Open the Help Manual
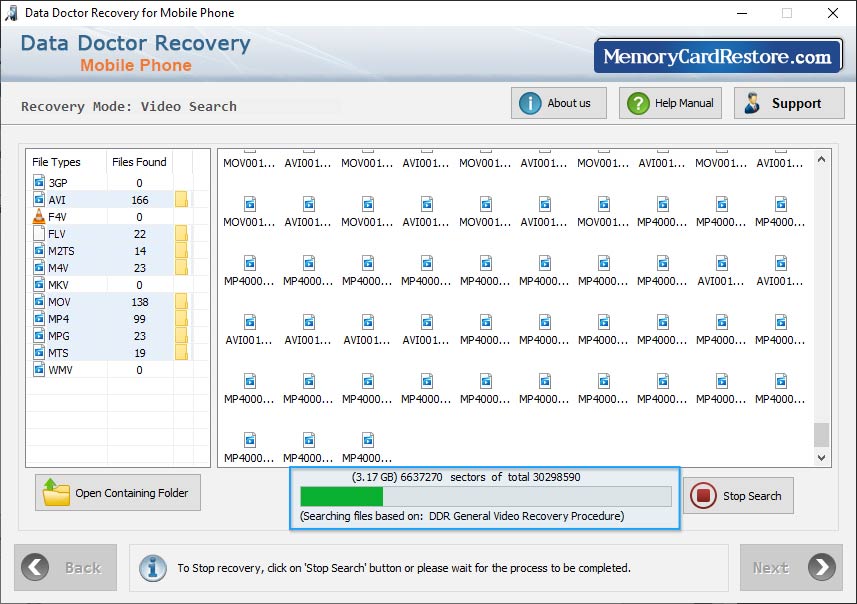The image size is (857, 604). [x=670, y=103]
